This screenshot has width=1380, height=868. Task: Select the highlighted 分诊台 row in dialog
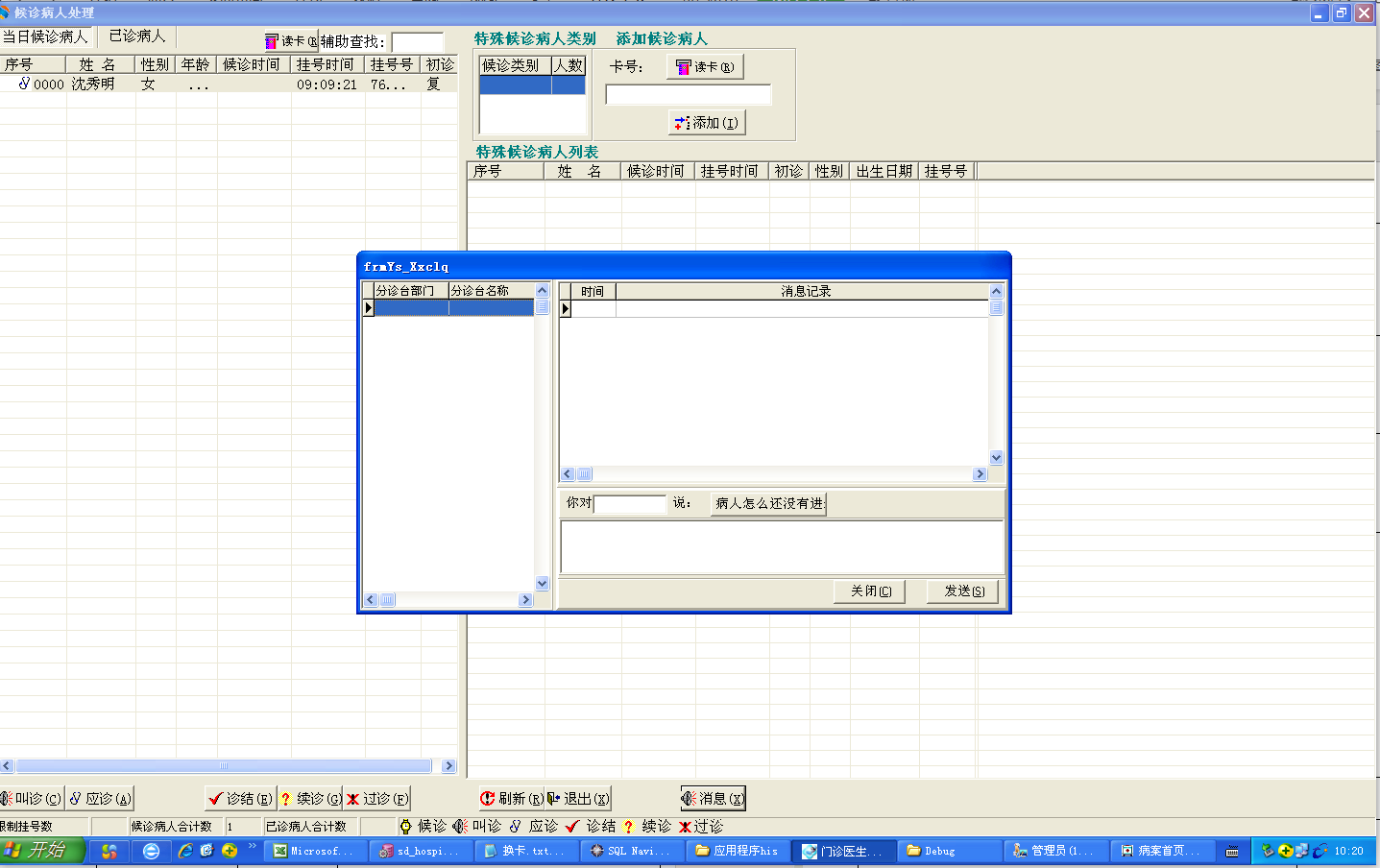[453, 308]
